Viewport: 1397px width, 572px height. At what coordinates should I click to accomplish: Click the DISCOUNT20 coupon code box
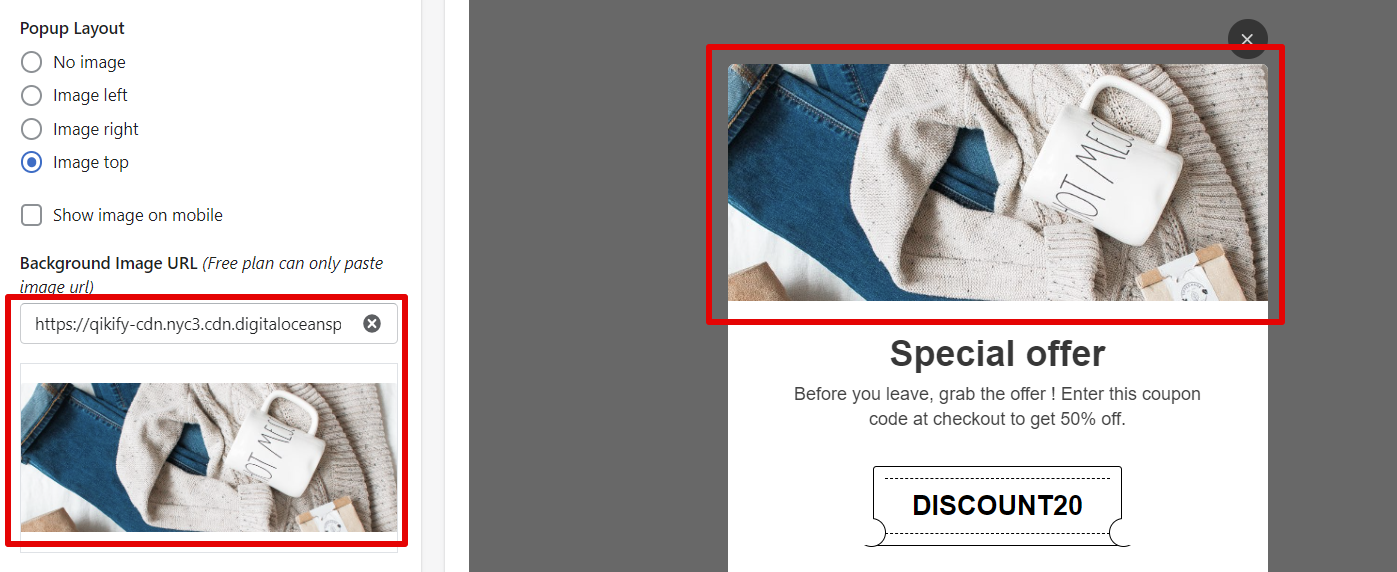pyautogui.click(x=997, y=506)
